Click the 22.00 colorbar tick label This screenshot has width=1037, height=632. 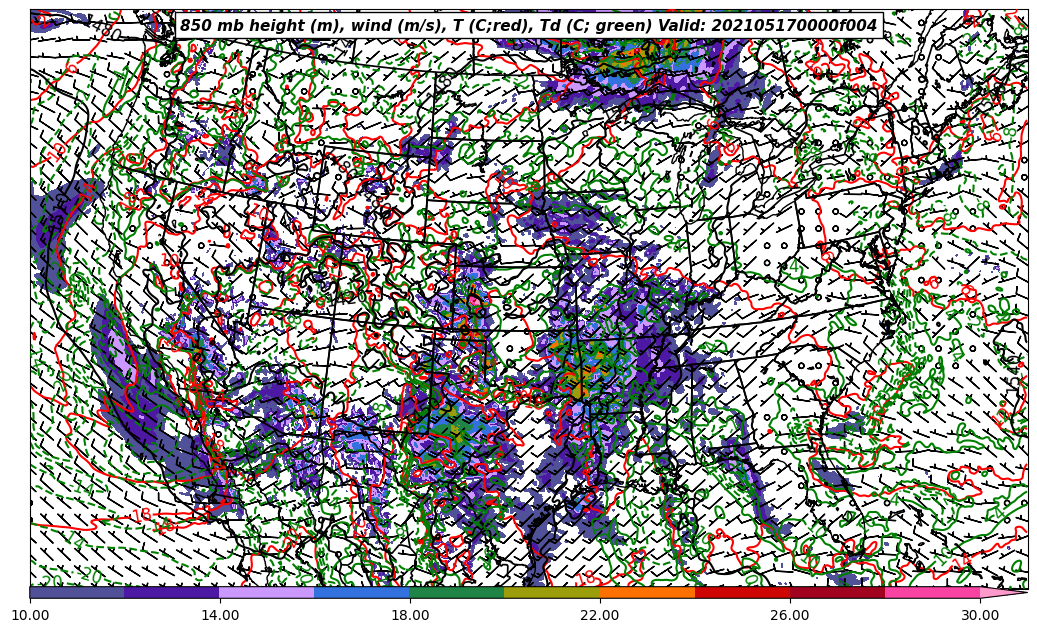tap(600, 615)
